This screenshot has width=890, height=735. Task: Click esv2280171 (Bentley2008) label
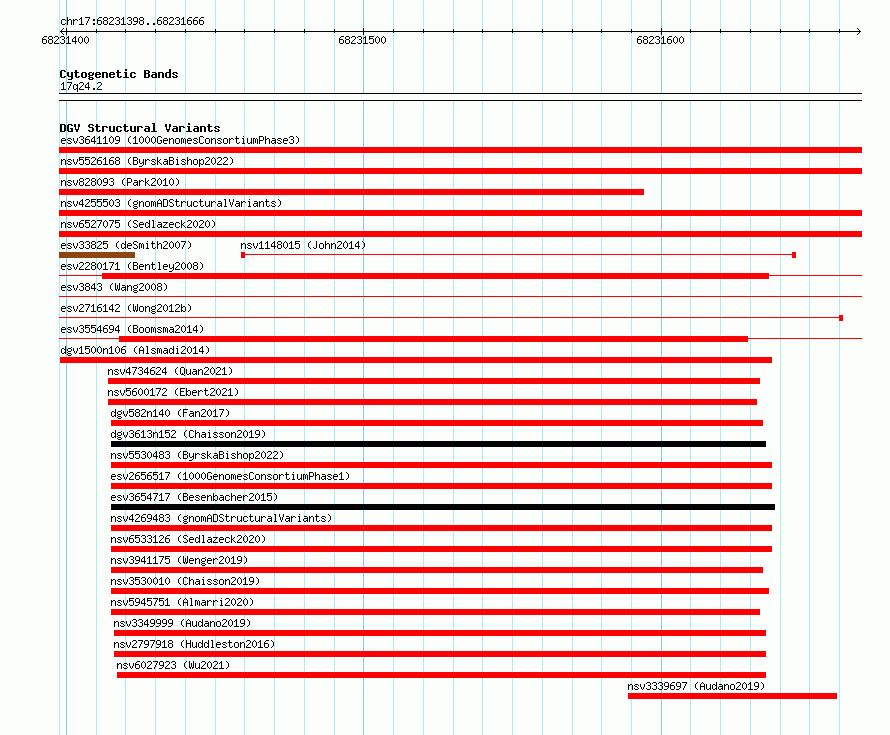pos(132,266)
